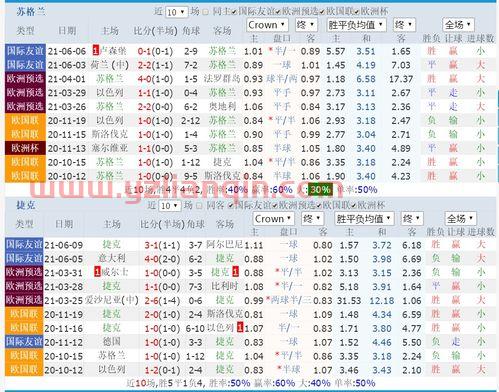The height and width of the screenshot is (392, 499).
Task: Click score 4-0(1-0) in Scotland table
Action: (x=155, y=79)
